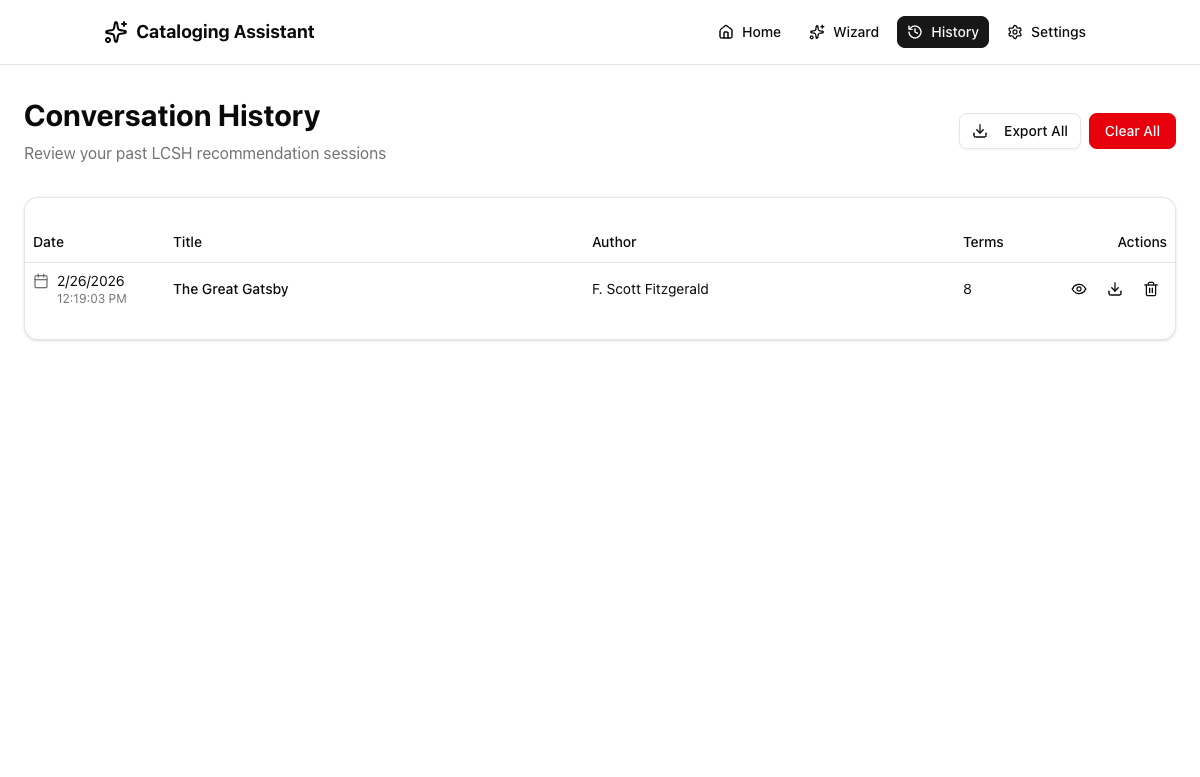Click the Cataloging Assistant sparkle logo icon
The height and width of the screenshot is (777, 1200).
pyautogui.click(x=115, y=32)
